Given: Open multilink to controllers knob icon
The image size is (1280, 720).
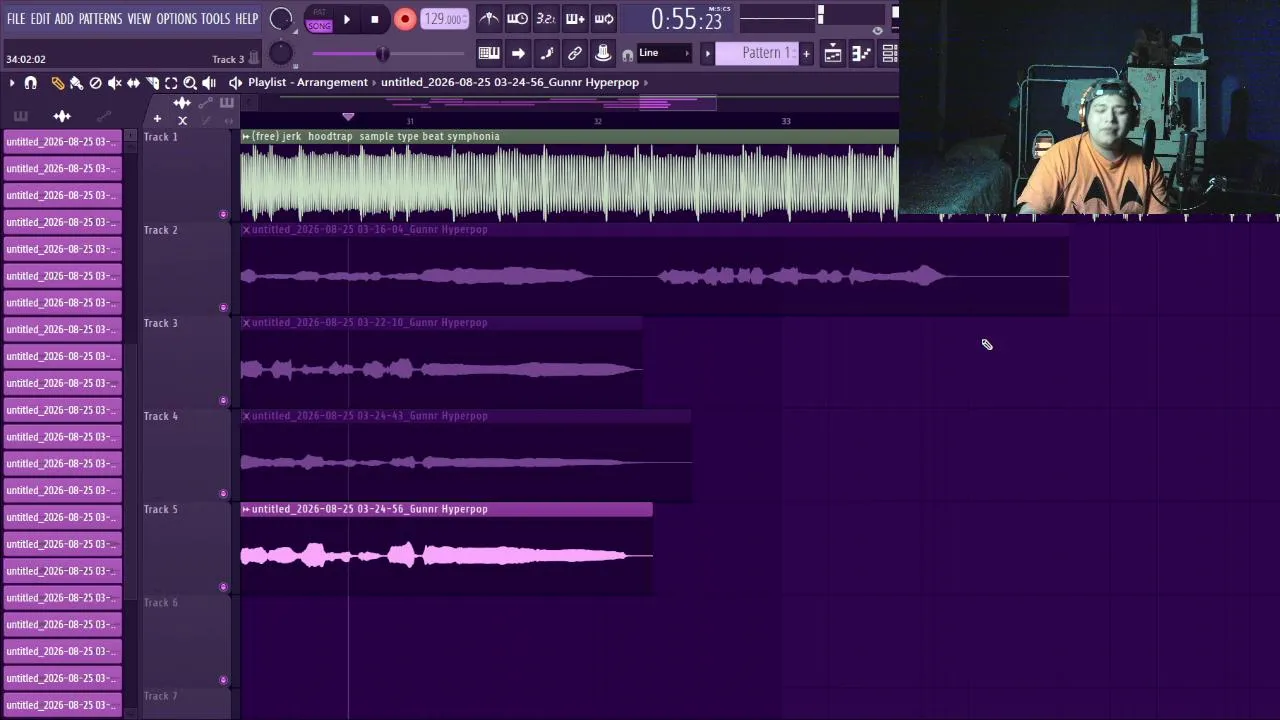Looking at the screenshot, I should pyautogui.click(x=603, y=53).
